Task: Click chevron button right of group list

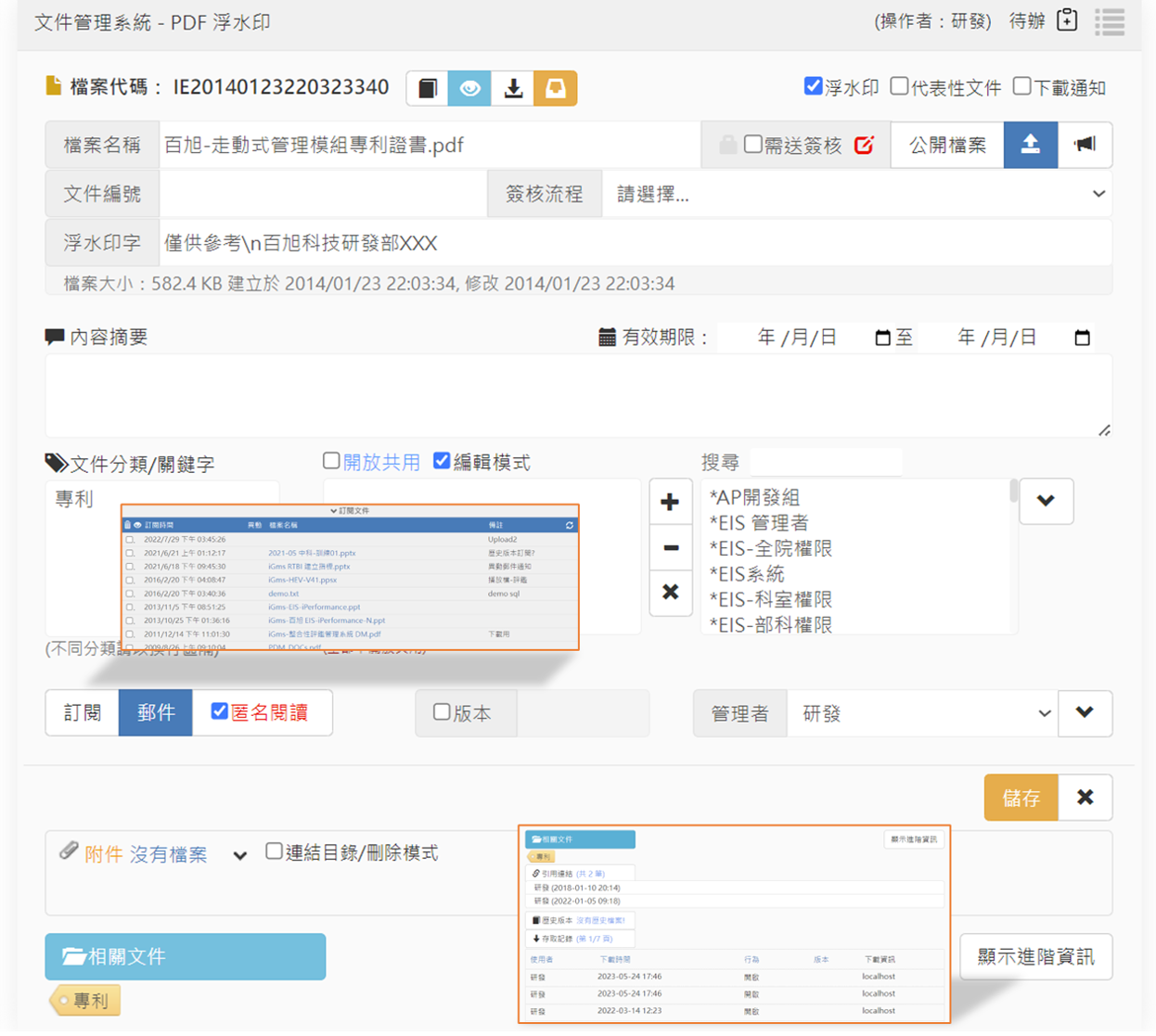Action: coord(1046,502)
